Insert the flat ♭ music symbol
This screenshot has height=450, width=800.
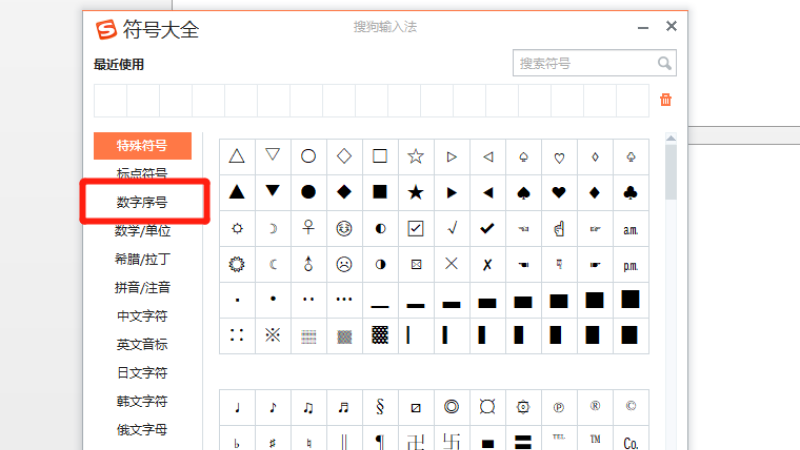(x=237, y=439)
